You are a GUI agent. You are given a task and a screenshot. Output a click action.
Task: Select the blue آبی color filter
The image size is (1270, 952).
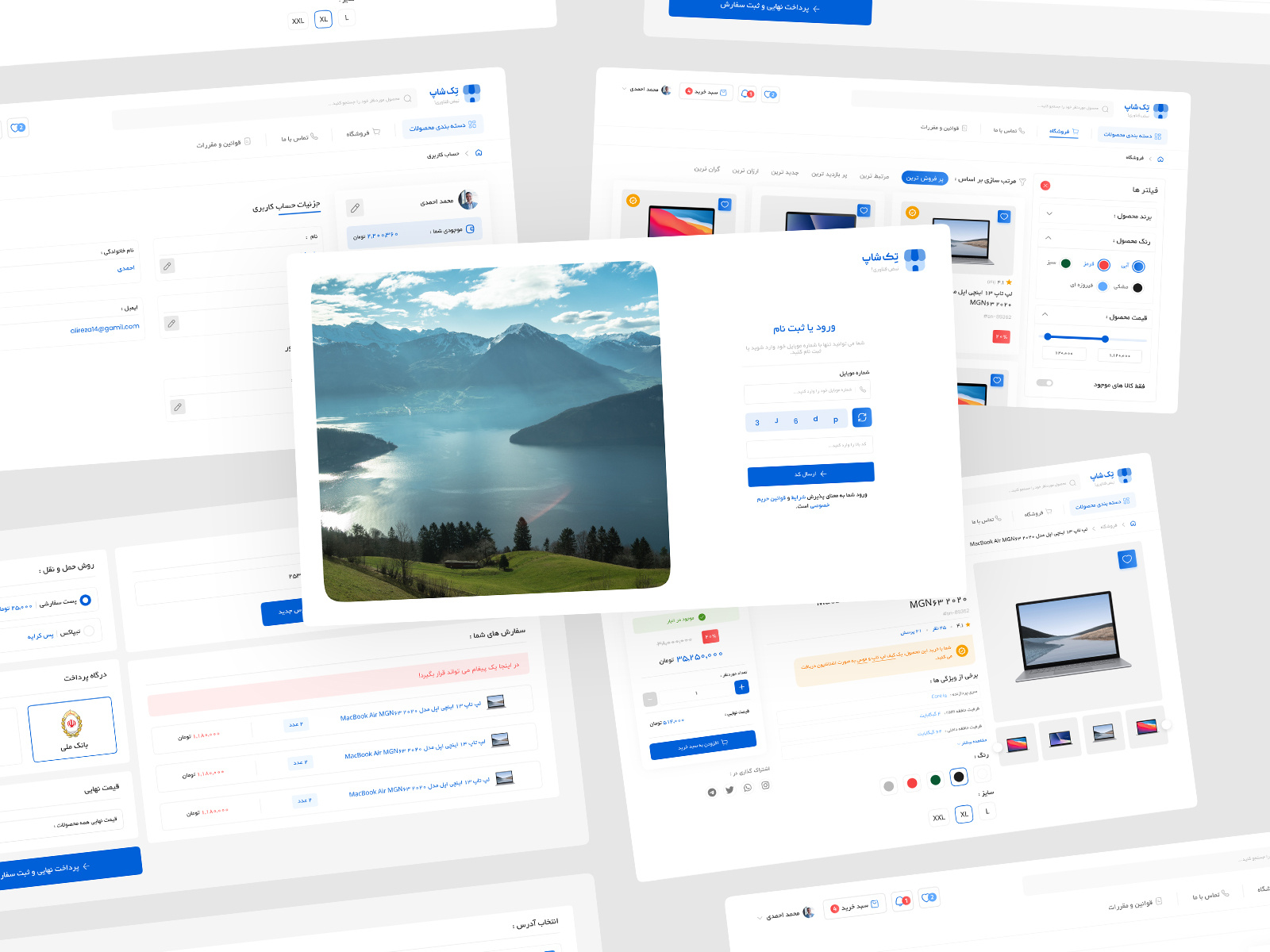click(x=1138, y=267)
